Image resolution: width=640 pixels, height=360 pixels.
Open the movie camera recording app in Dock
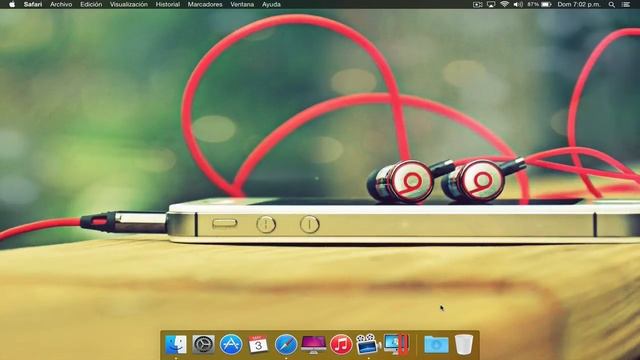point(368,344)
